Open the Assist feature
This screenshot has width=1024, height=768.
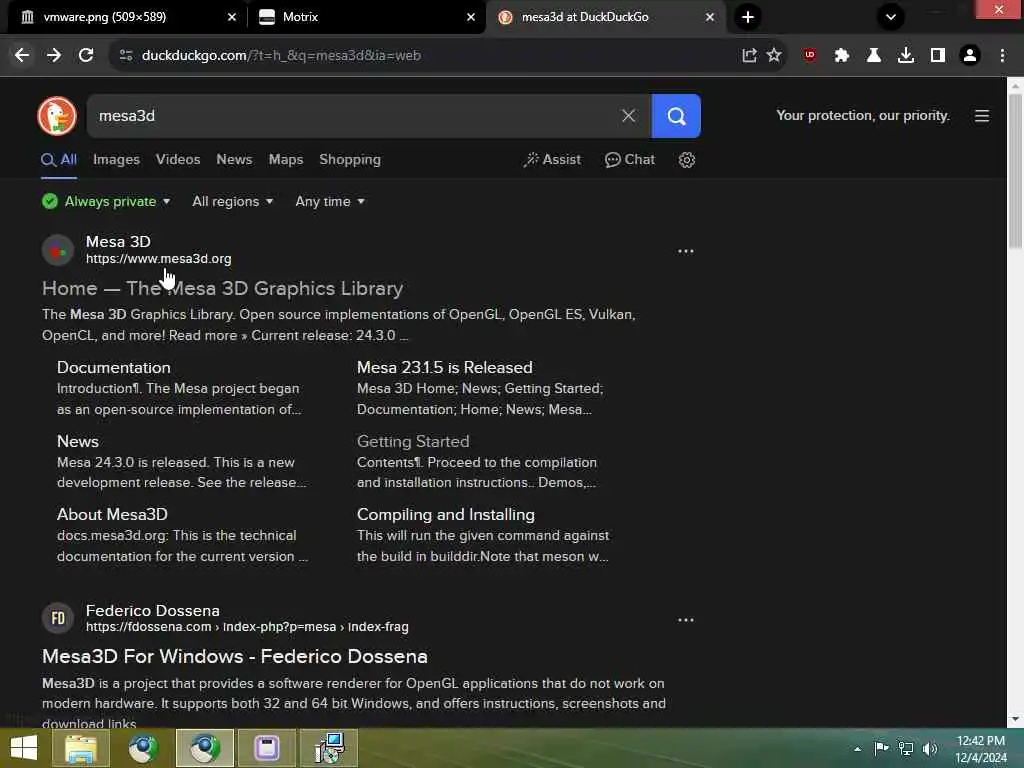tap(552, 160)
